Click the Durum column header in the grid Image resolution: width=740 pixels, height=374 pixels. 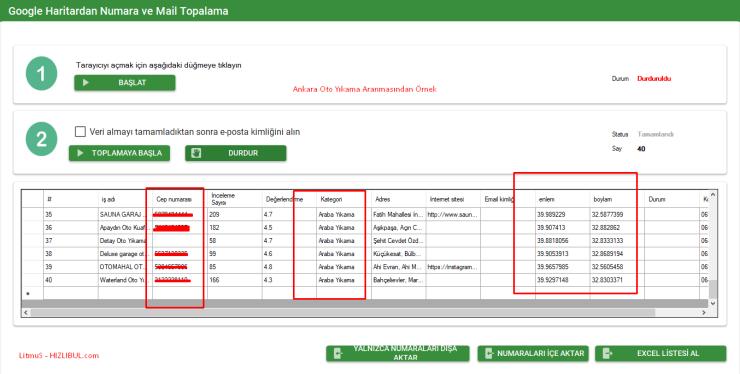click(x=672, y=199)
